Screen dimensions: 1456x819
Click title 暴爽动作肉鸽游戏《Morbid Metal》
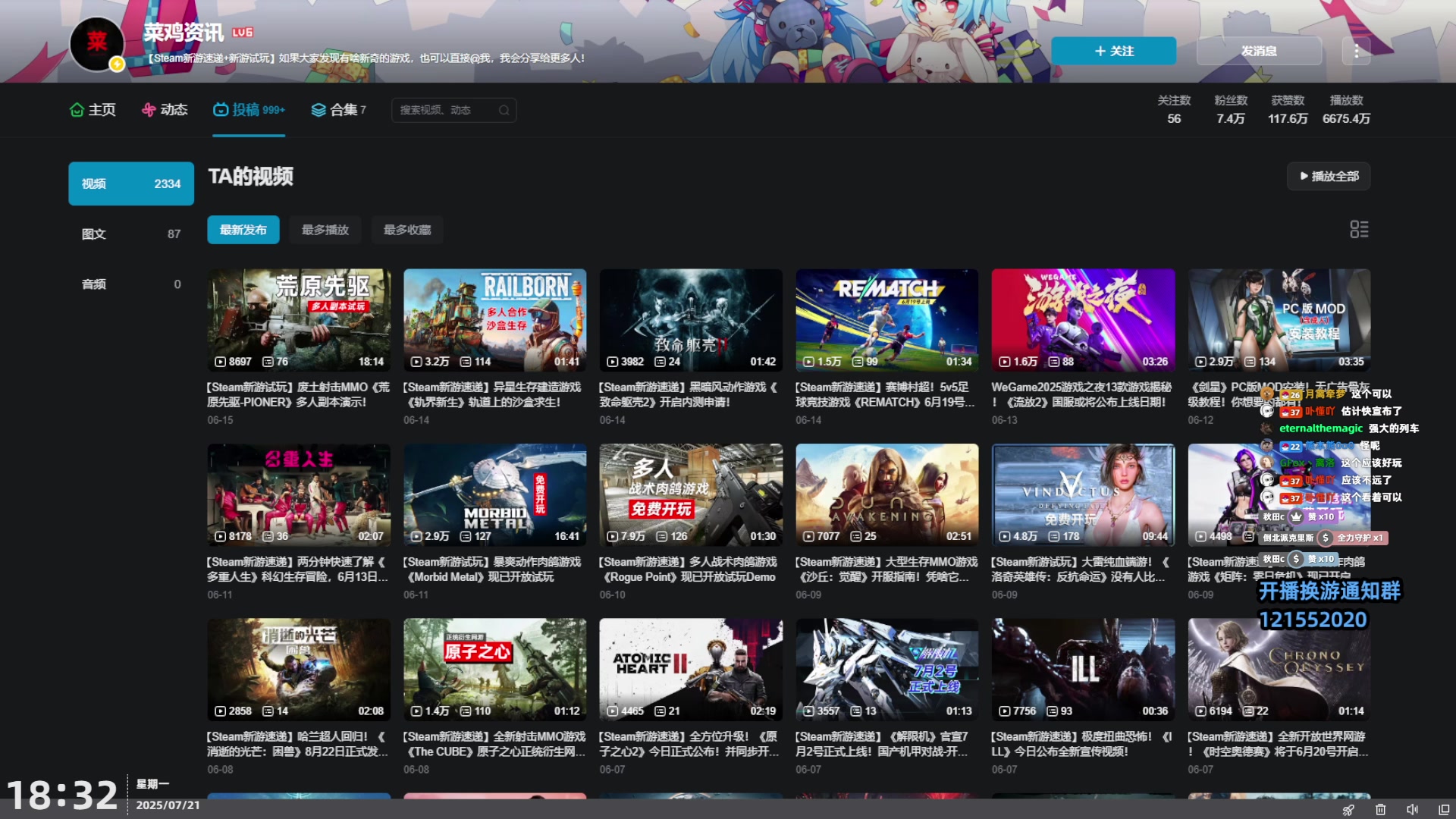(x=493, y=569)
